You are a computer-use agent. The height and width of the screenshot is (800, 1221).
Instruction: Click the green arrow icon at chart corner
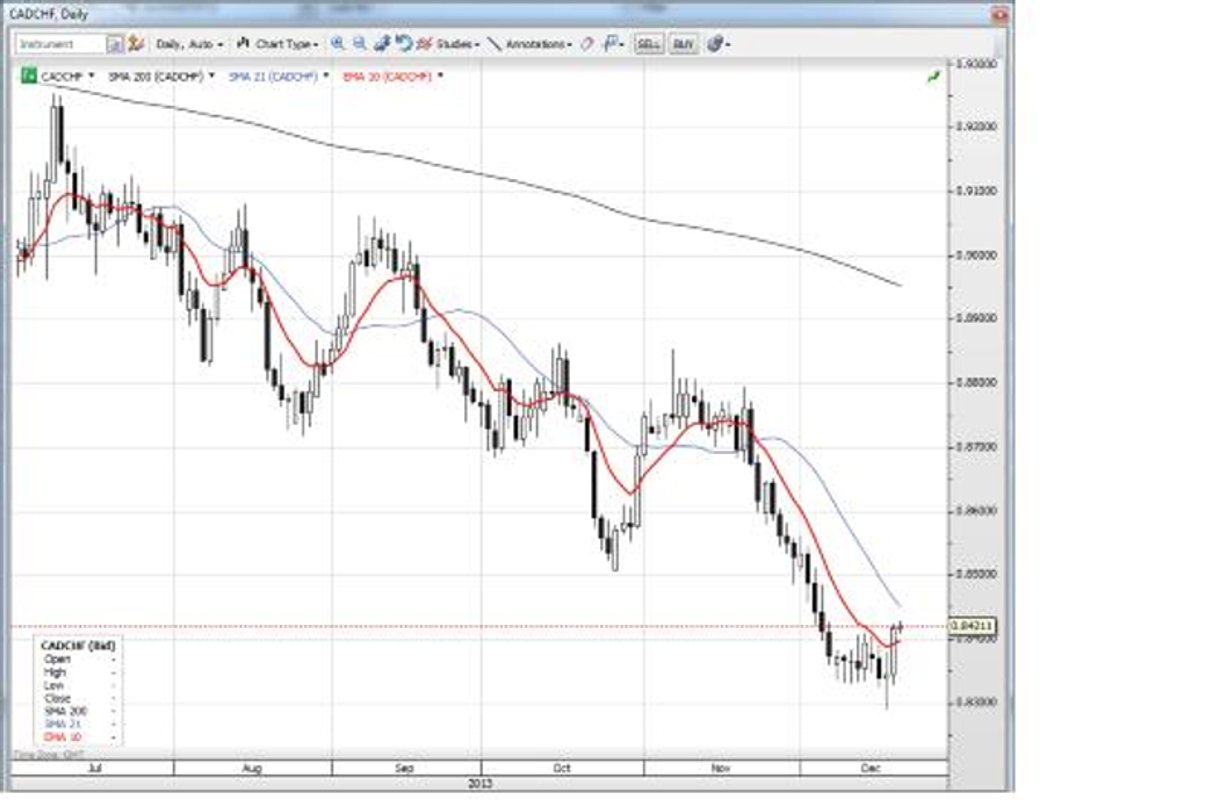tap(934, 76)
